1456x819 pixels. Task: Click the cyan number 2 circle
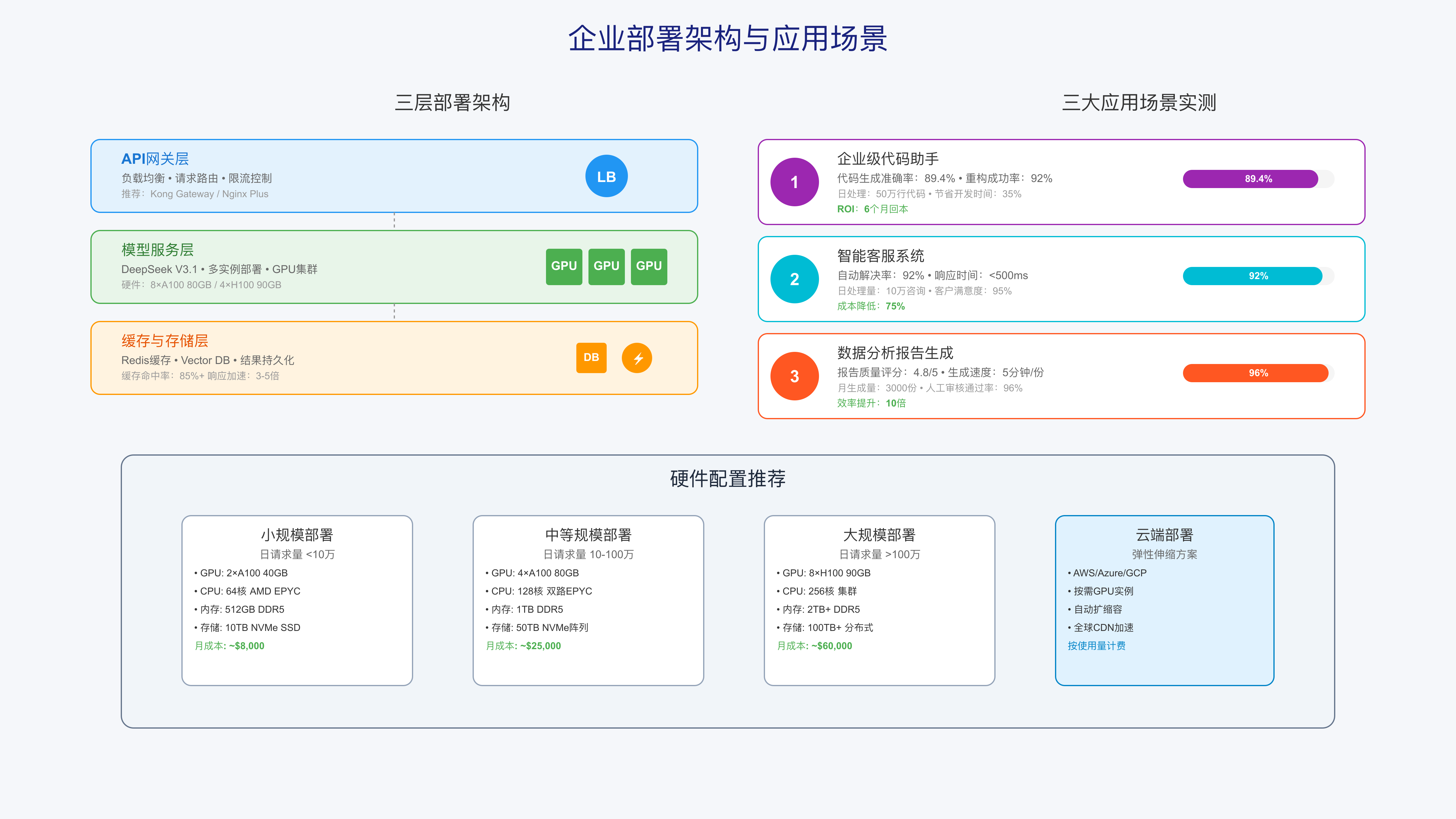coord(795,279)
